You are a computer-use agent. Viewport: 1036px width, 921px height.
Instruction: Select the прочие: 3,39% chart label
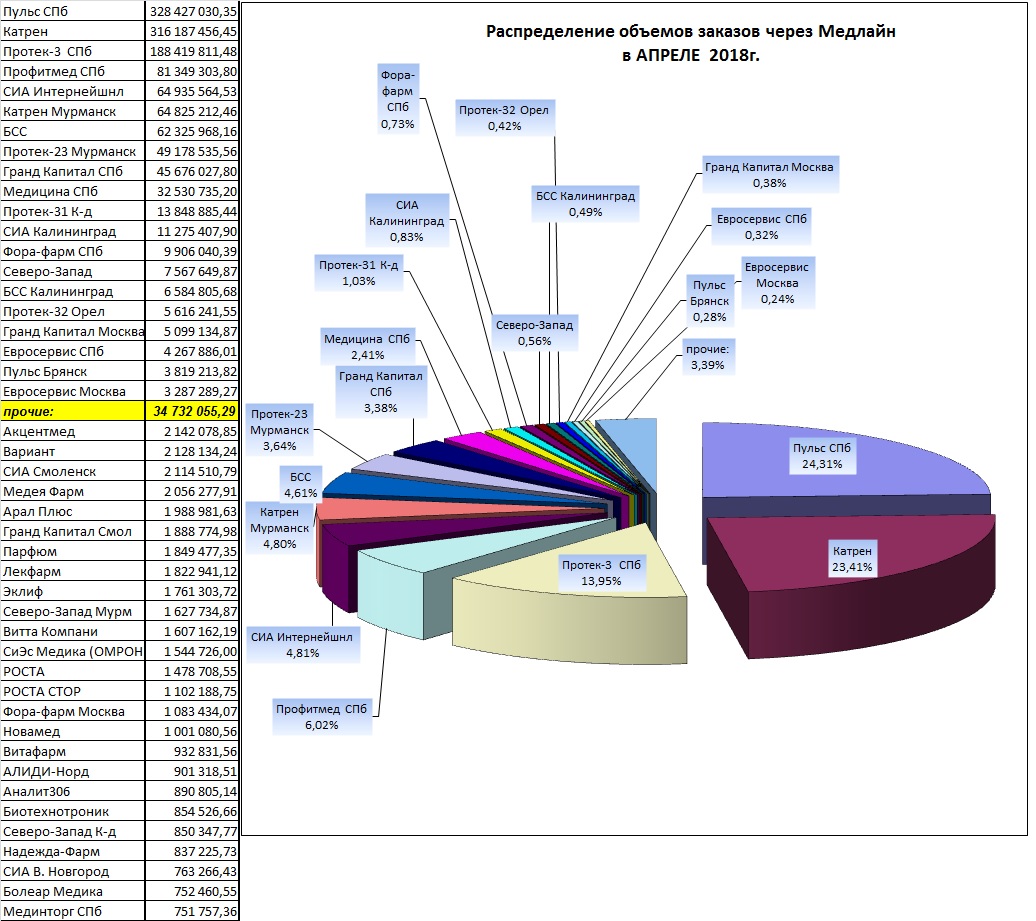(707, 357)
